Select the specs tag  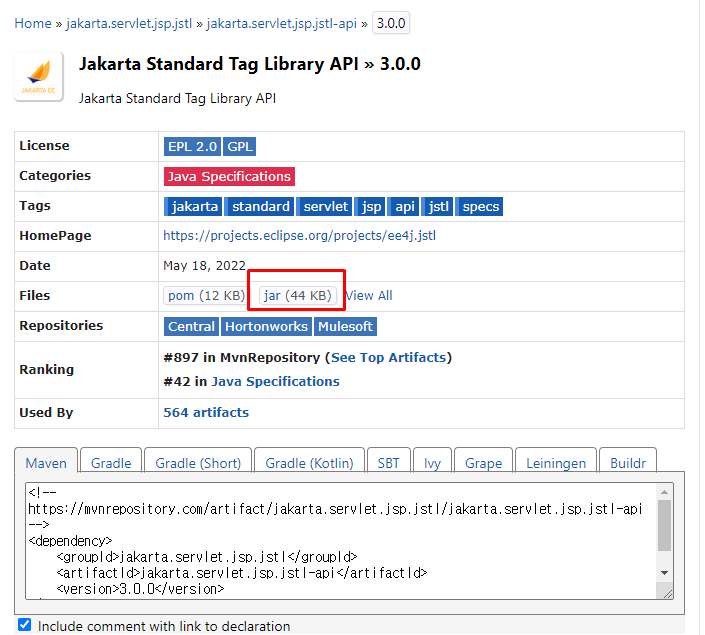coord(479,206)
